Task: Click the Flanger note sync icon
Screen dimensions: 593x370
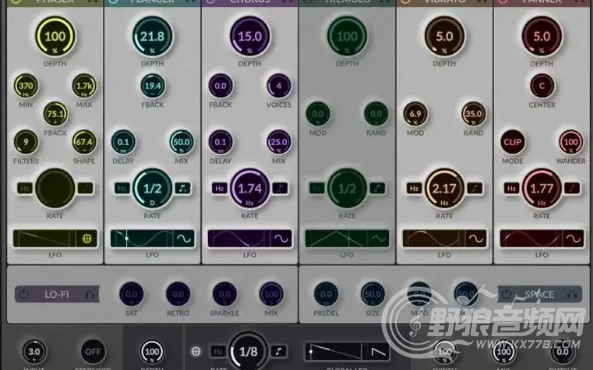Action: (183, 188)
